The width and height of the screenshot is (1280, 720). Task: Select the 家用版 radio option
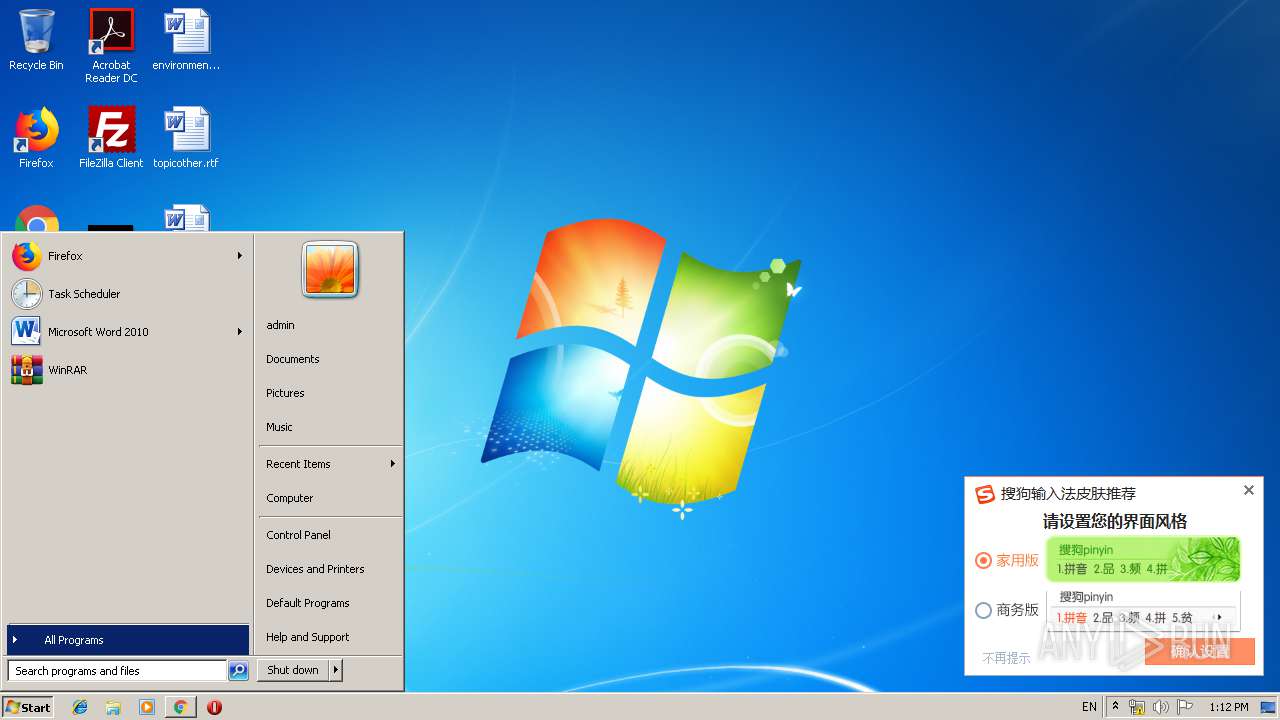tap(984, 560)
